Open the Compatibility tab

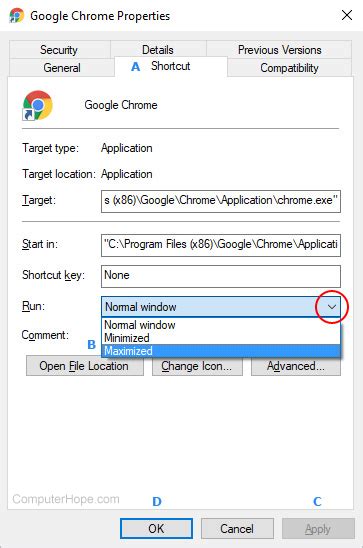(x=289, y=67)
